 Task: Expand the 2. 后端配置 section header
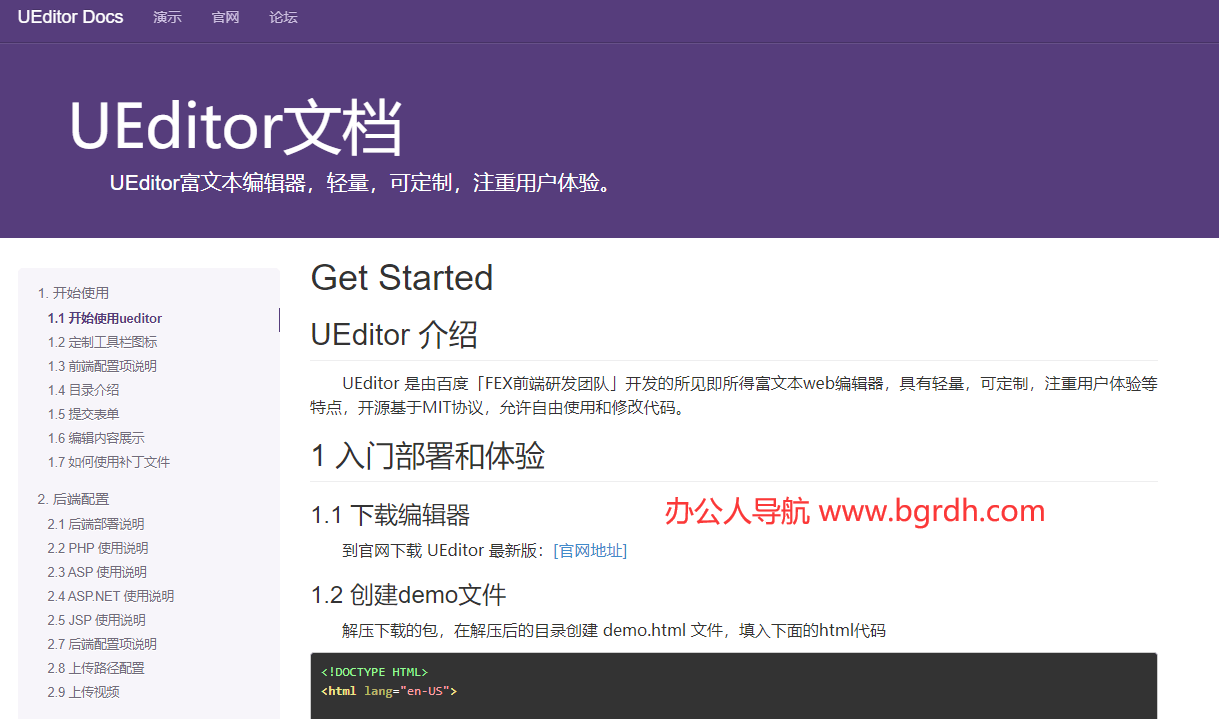(x=74, y=498)
